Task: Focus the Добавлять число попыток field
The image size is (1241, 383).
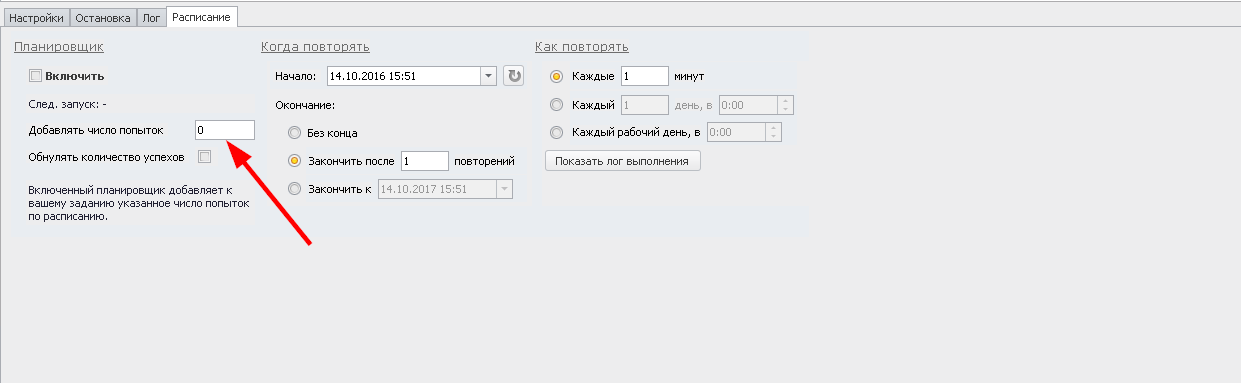Action: click(x=225, y=130)
